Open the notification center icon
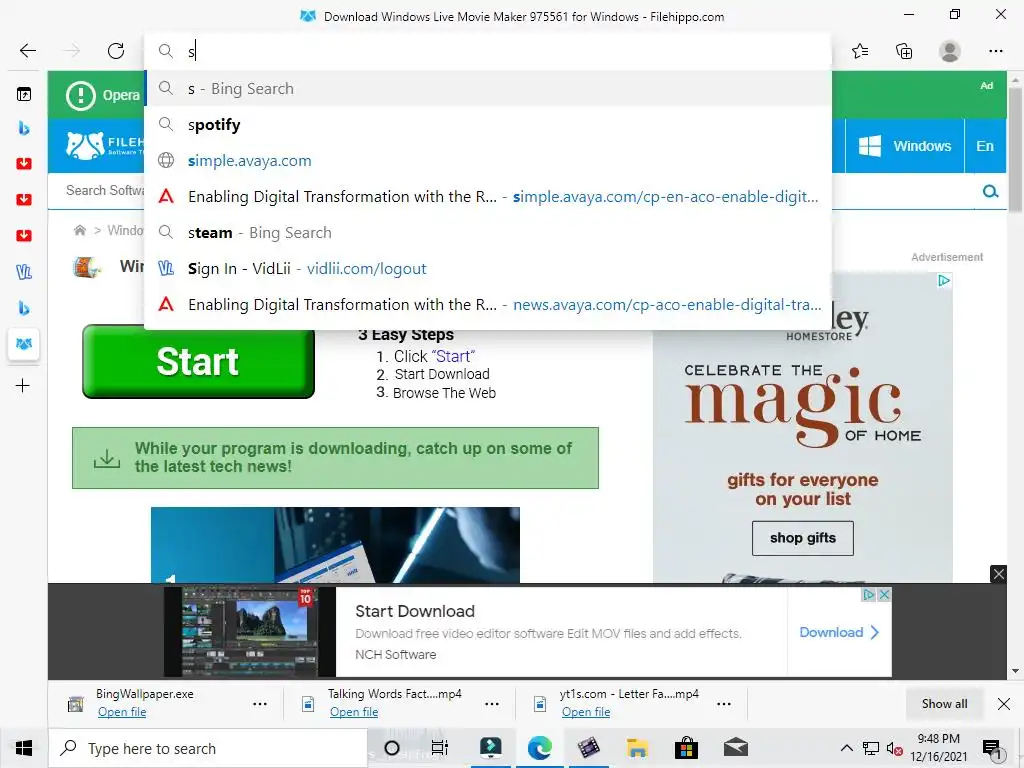The height and width of the screenshot is (768, 1024). pos(991,748)
